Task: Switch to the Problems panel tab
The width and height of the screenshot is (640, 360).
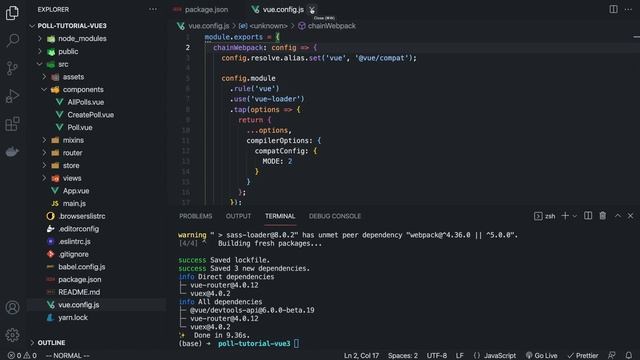Action: point(196,216)
